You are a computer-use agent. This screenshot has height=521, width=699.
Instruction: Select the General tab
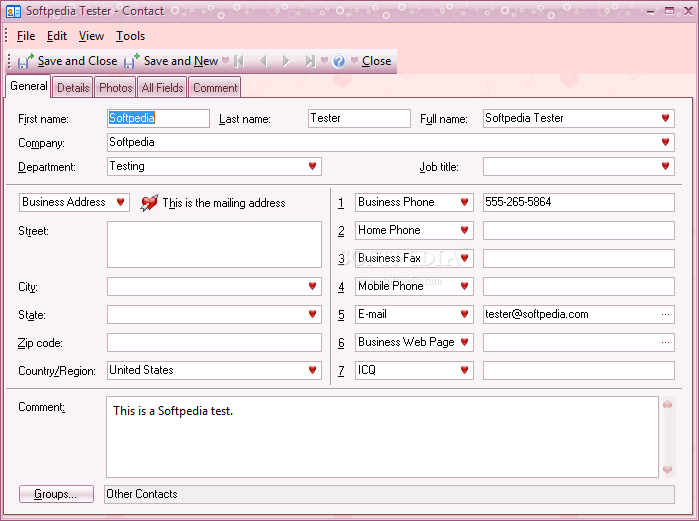pyautogui.click(x=29, y=86)
